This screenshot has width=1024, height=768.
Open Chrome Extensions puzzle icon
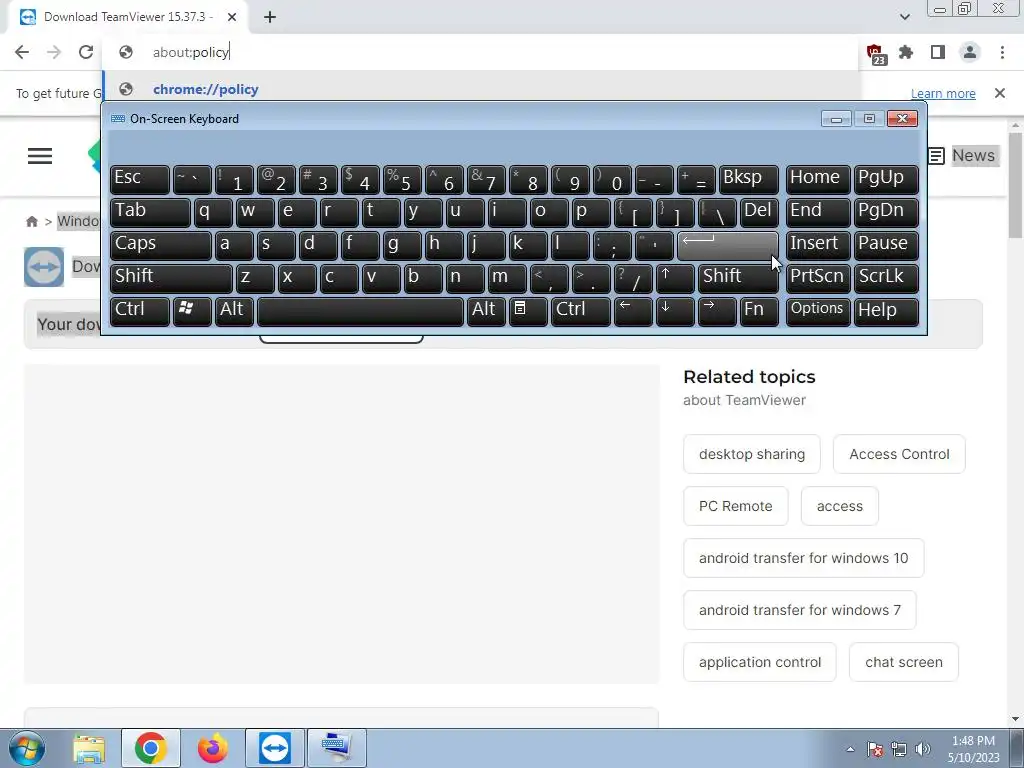pyautogui.click(x=906, y=52)
